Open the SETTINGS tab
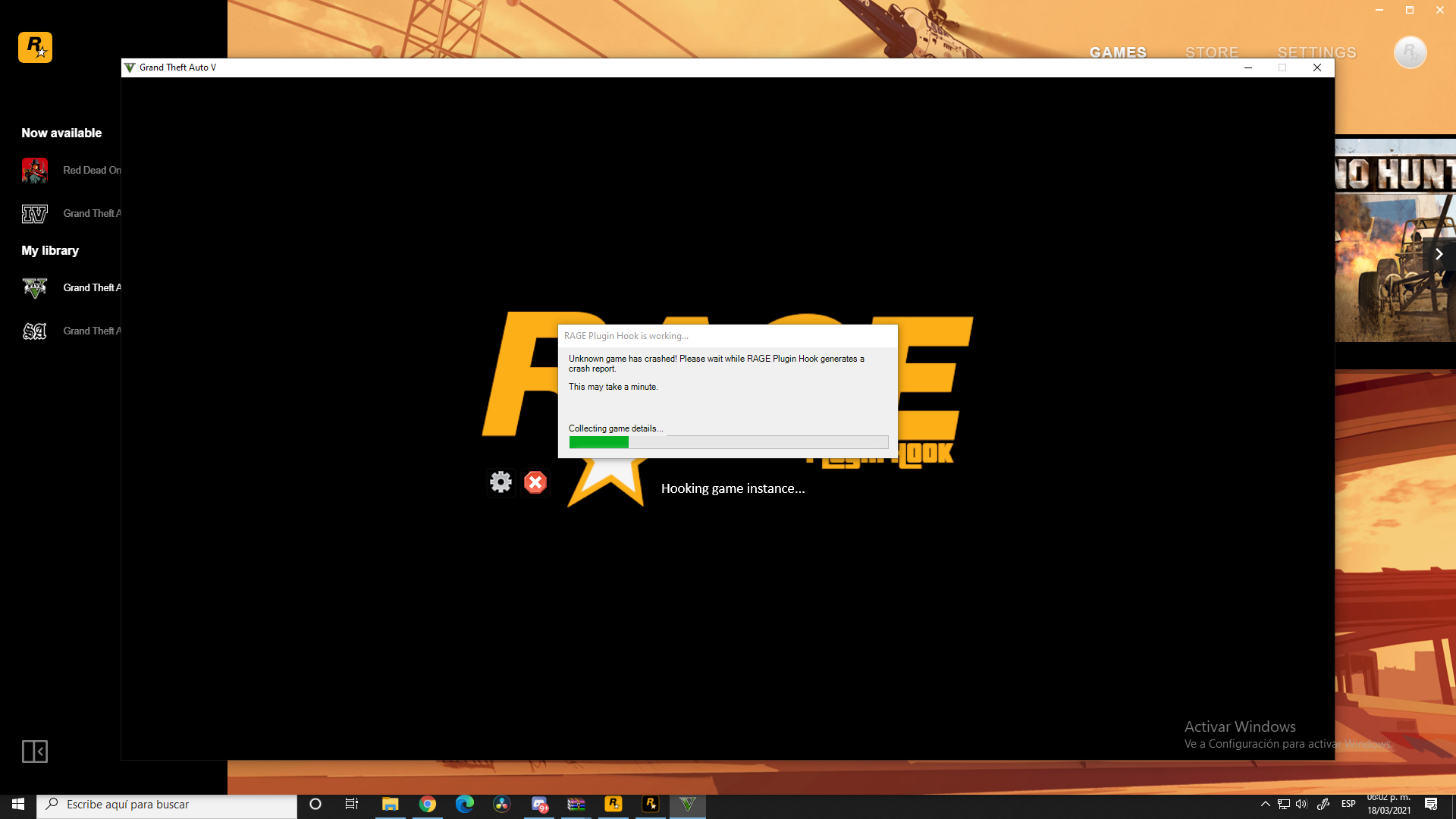 tap(1316, 52)
